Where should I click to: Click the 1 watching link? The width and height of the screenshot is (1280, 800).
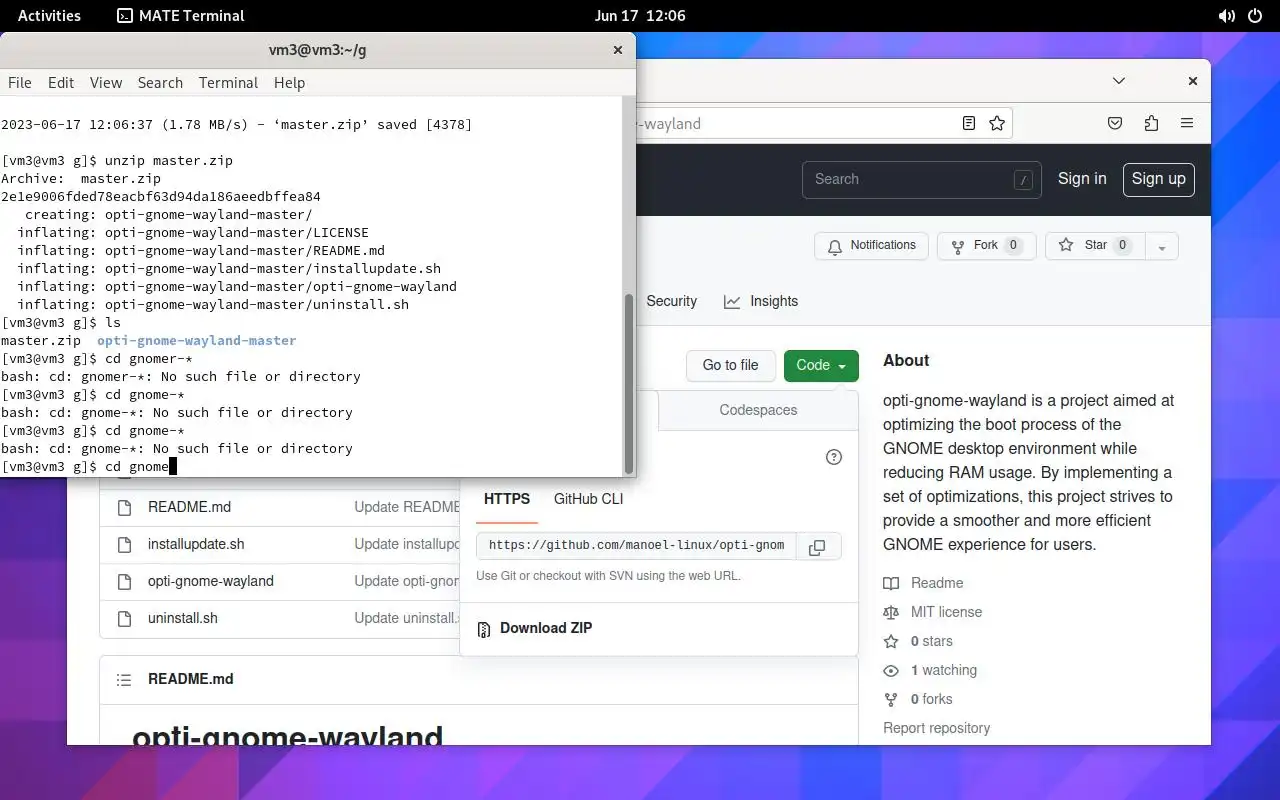930,670
